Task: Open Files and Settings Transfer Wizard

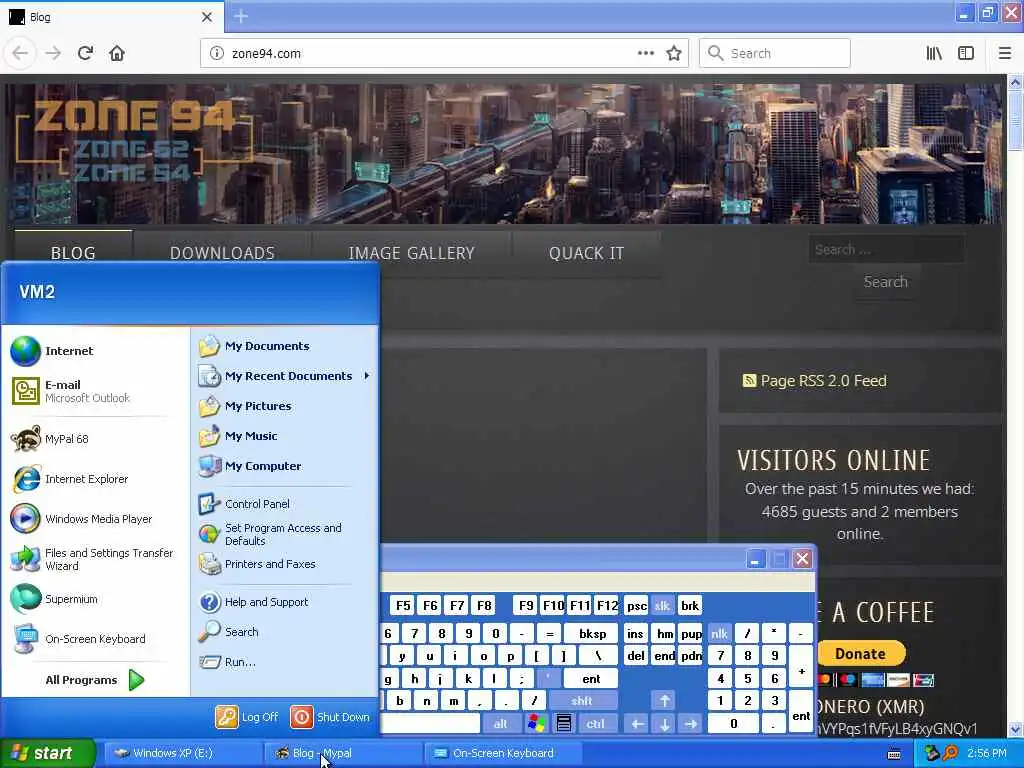Action: [x=95, y=559]
